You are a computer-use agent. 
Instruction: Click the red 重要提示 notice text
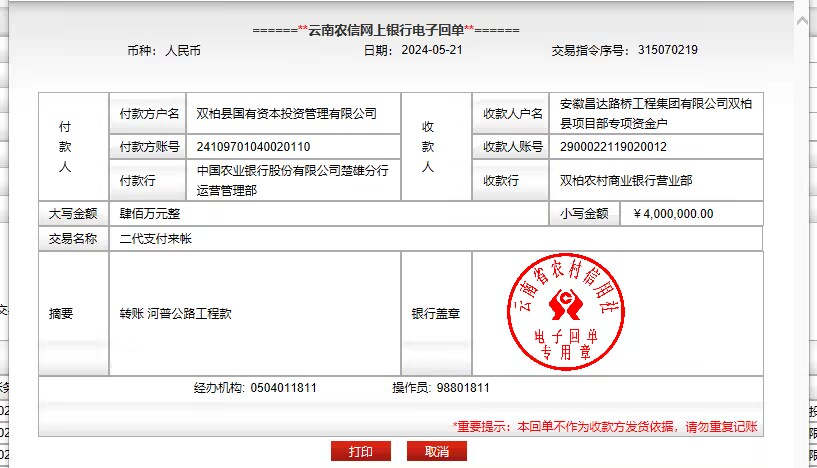tap(605, 426)
